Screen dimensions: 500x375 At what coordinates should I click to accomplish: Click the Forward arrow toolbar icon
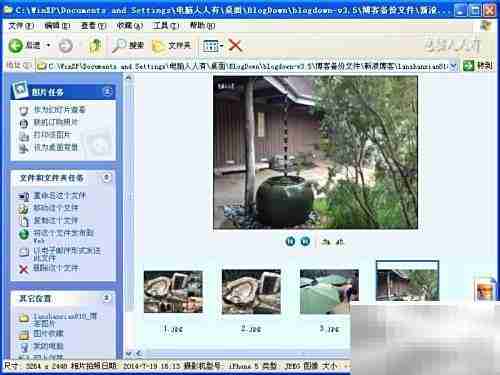pos(66,46)
